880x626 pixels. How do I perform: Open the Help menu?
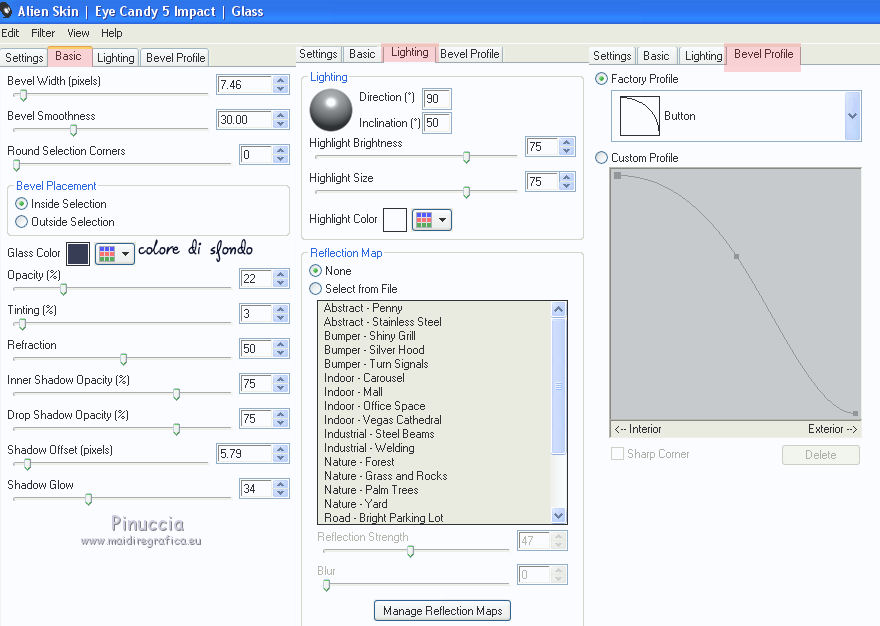pyautogui.click(x=112, y=33)
